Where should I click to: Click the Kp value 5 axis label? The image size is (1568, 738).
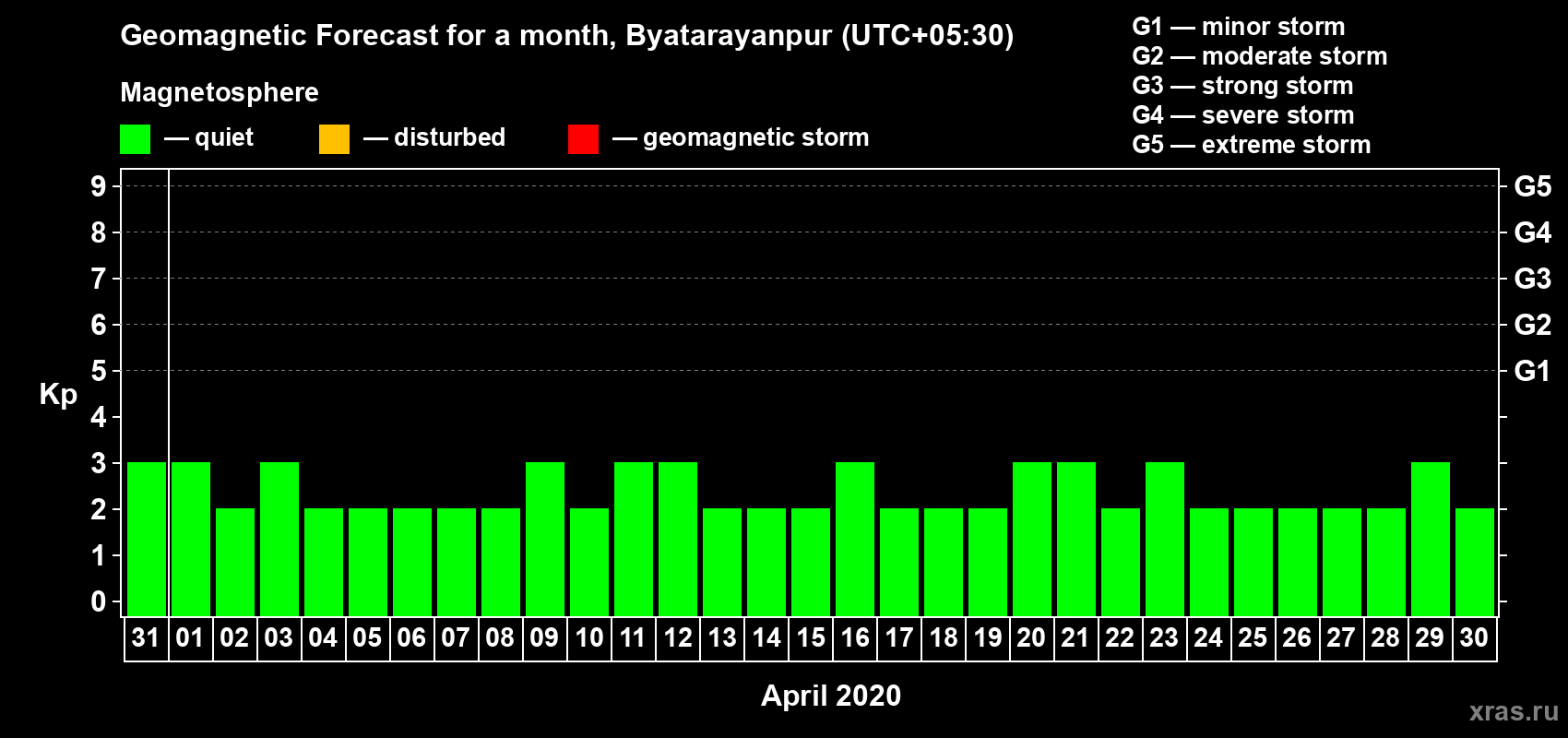99,371
